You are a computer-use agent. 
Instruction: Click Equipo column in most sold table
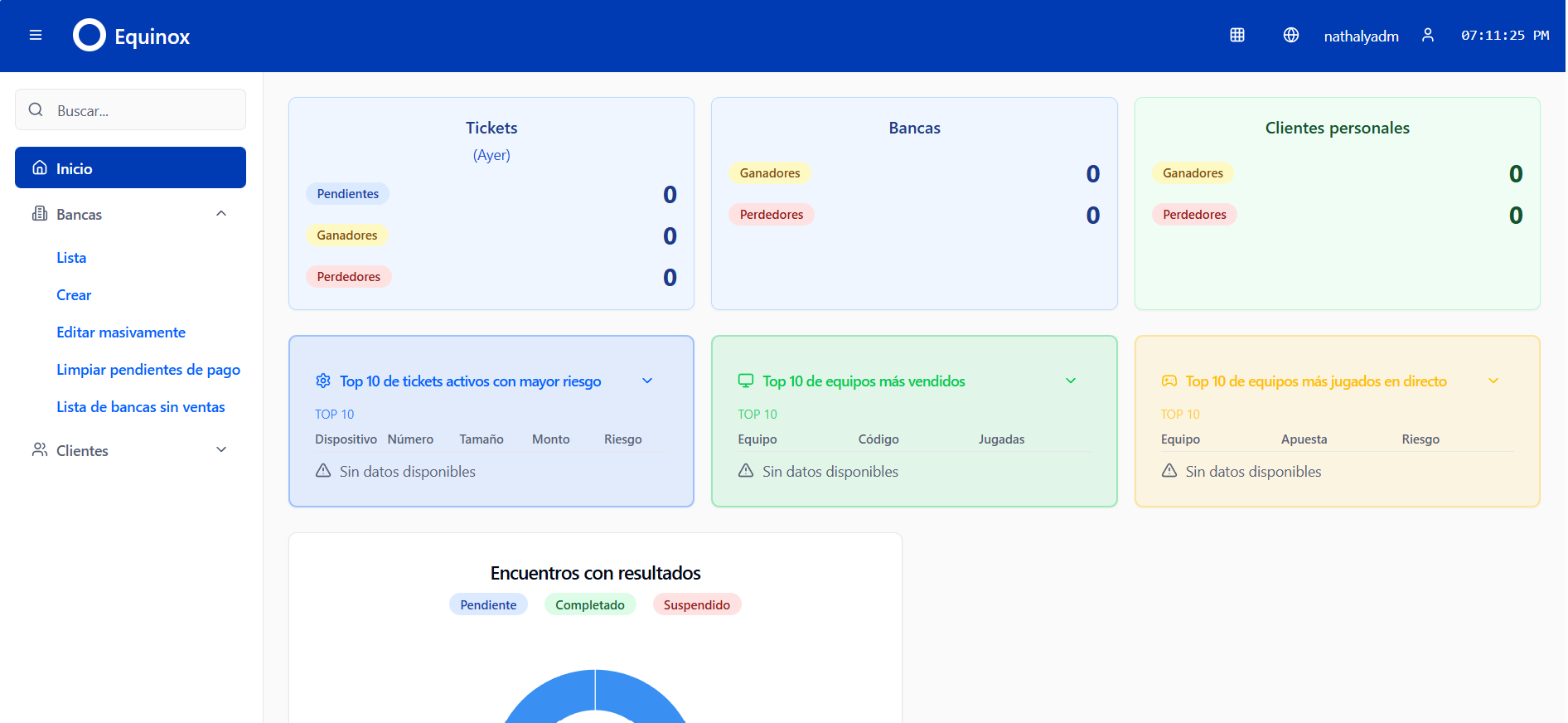coord(757,439)
